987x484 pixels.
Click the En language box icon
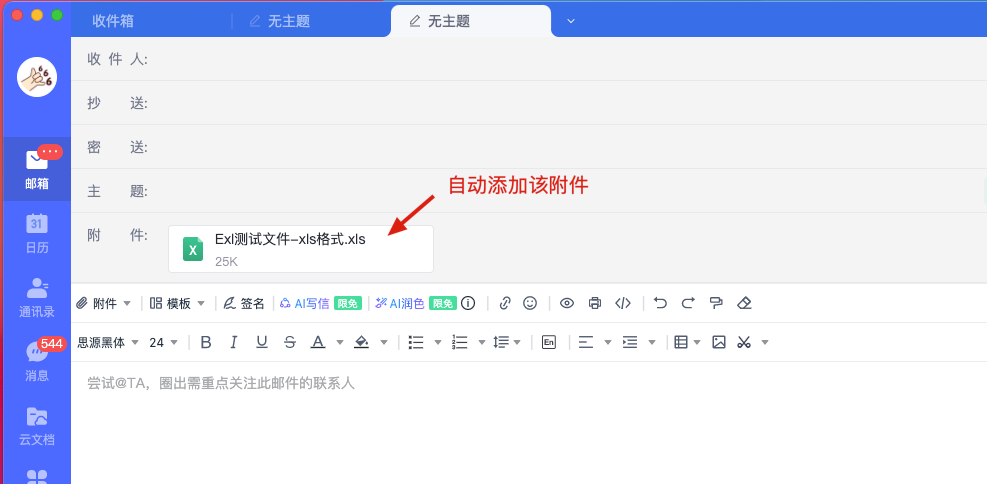549,342
